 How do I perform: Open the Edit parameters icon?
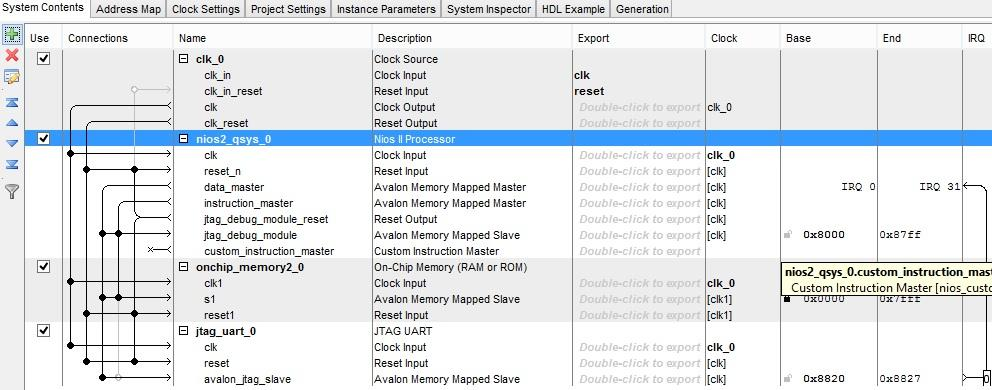(12, 77)
